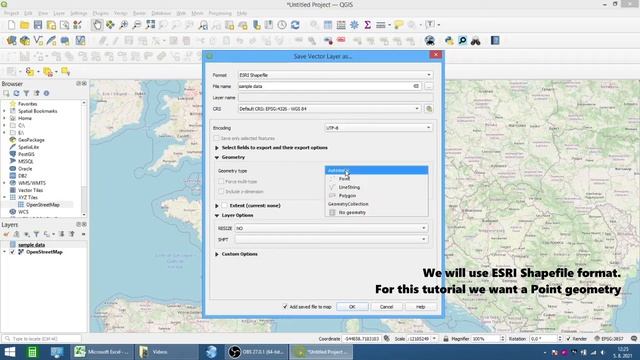Screen dimensions: 640x360
Task: Toggle the Extent (current: none) checkbox
Action: [224, 206]
